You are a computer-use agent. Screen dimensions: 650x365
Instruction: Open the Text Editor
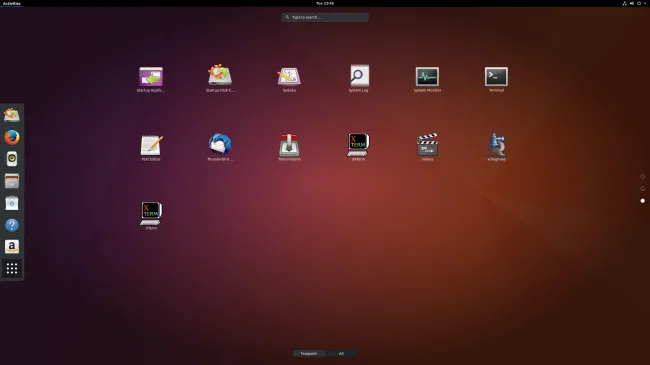coord(151,148)
